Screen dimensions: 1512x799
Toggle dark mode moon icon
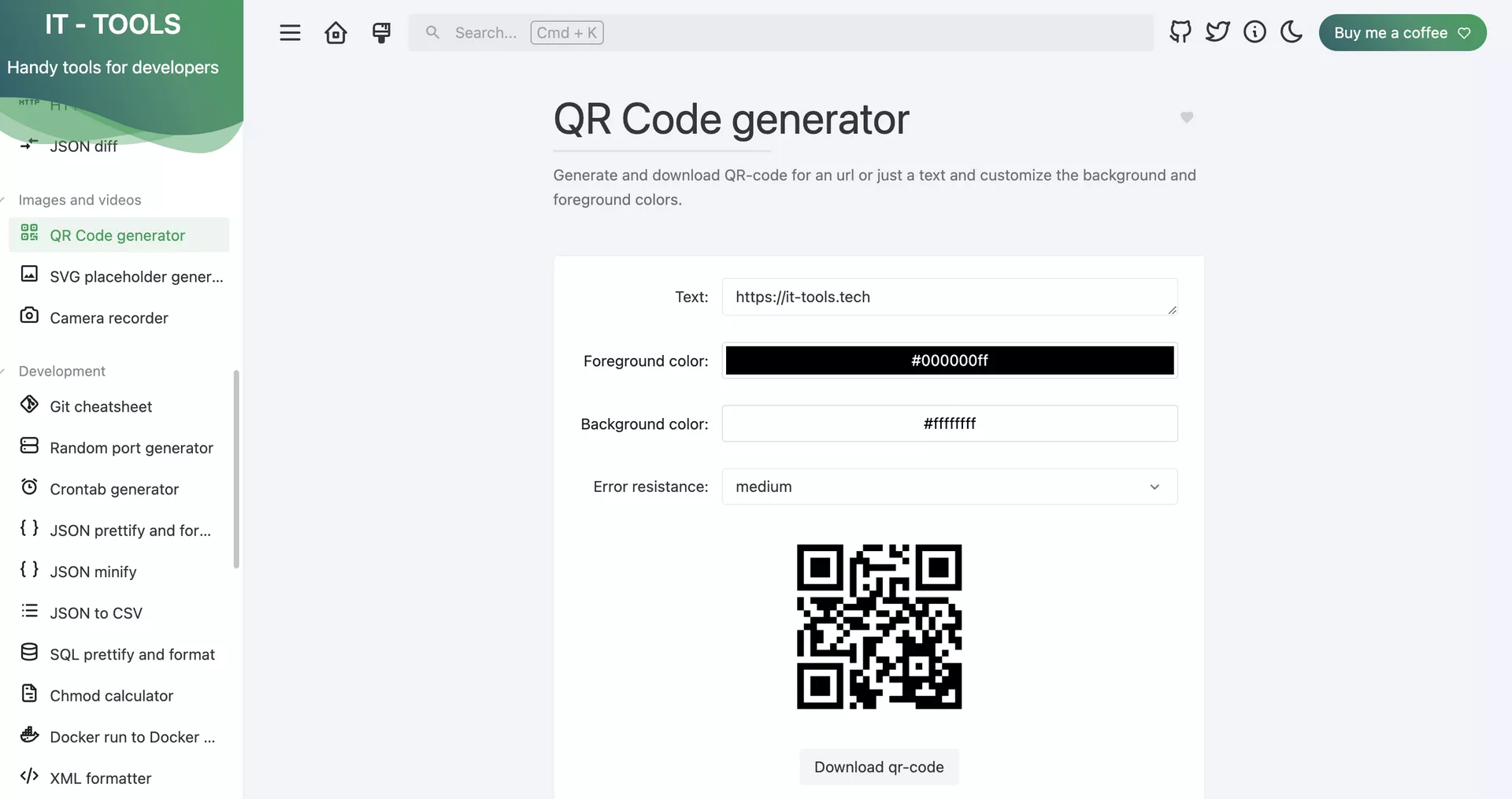pyautogui.click(x=1291, y=31)
